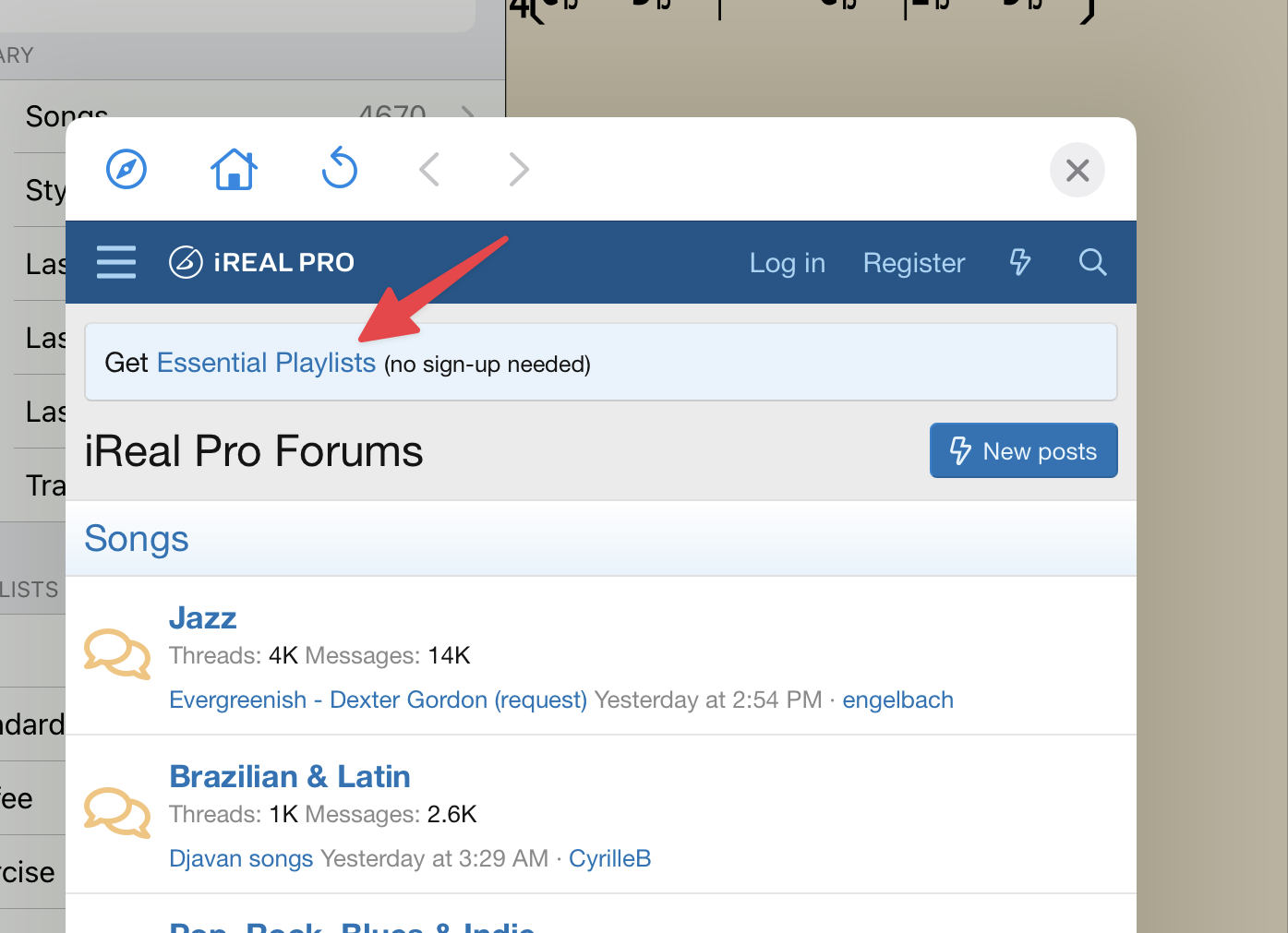Close the forum popup window

(1077, 171)
